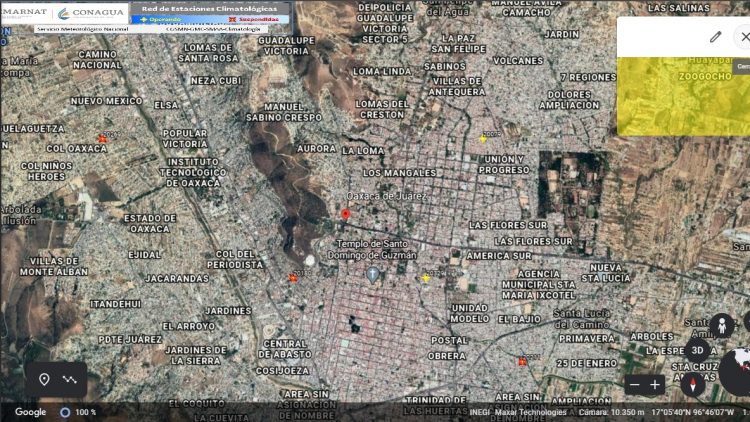Select the red station marker near Col del Periodista
The height and width of the screenshot is (422, 750).
coord(293,278)
